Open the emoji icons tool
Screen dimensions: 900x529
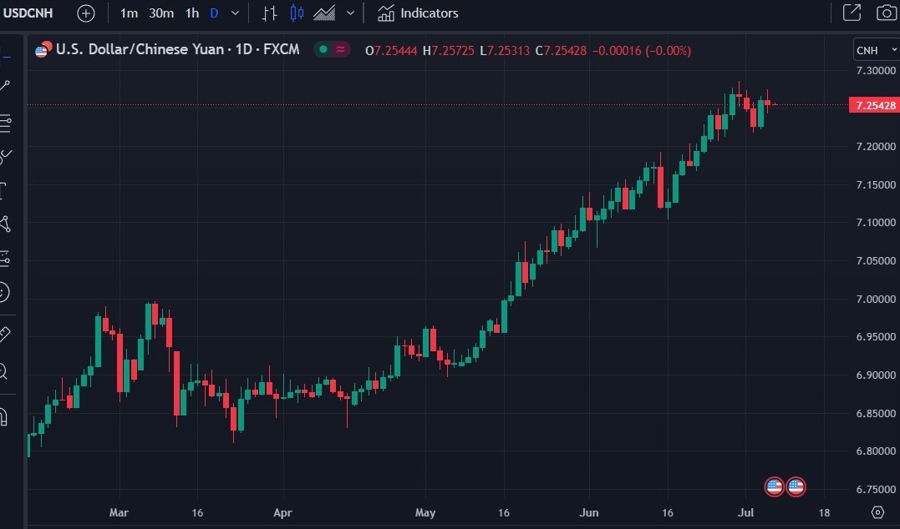(4, 293)
